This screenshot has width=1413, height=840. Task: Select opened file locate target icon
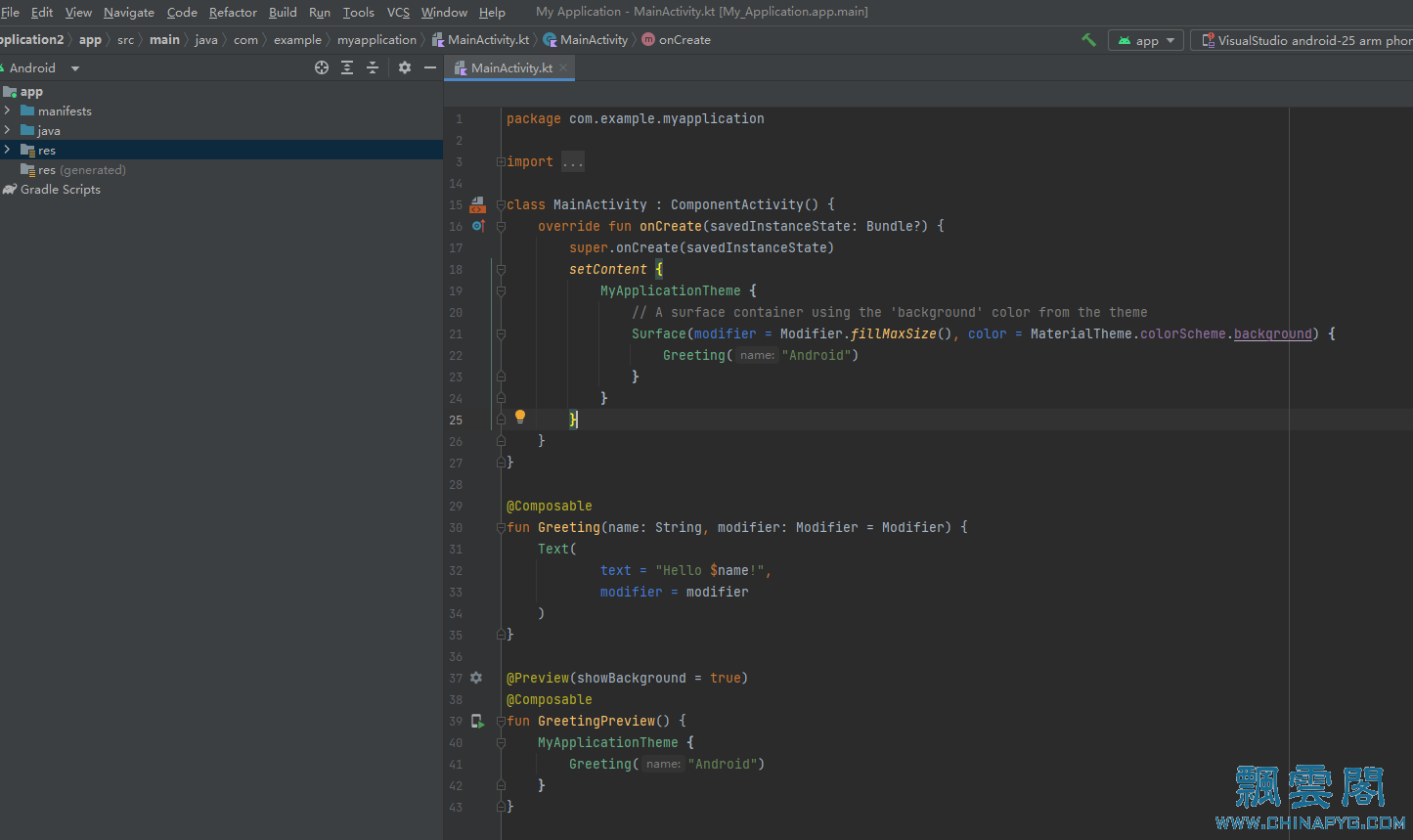(x=322, y=67)
